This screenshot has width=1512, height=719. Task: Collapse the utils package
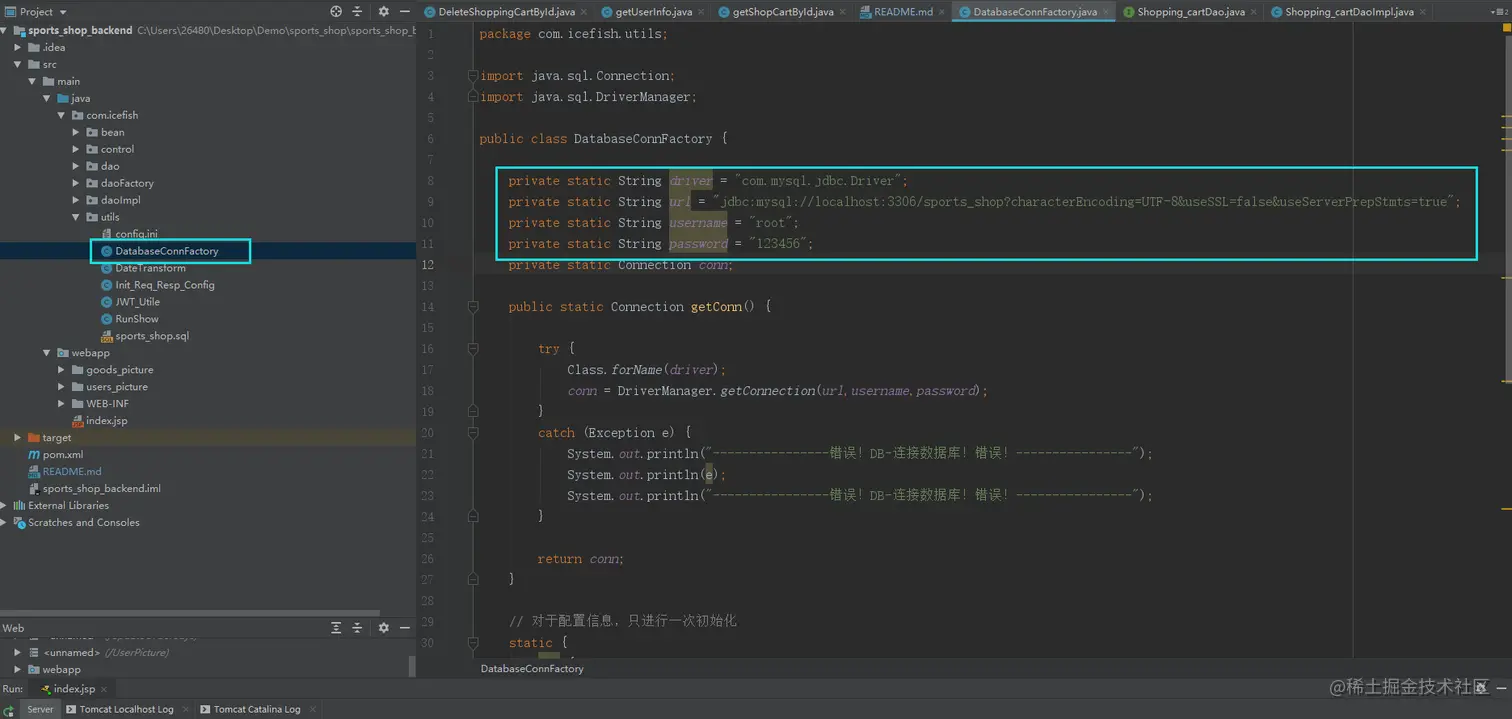coord(76,217)
